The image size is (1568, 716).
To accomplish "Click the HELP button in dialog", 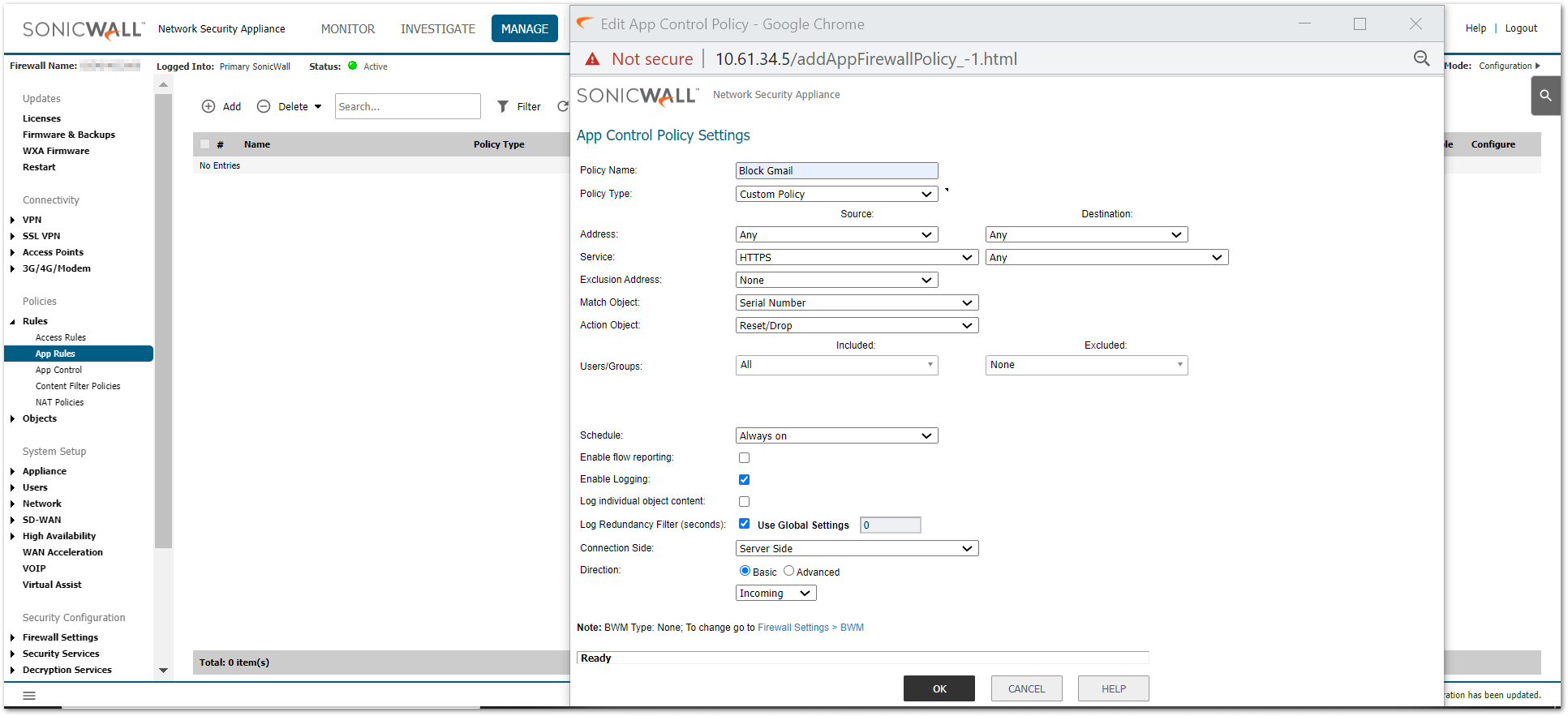I will click(x=1113, y=688).
